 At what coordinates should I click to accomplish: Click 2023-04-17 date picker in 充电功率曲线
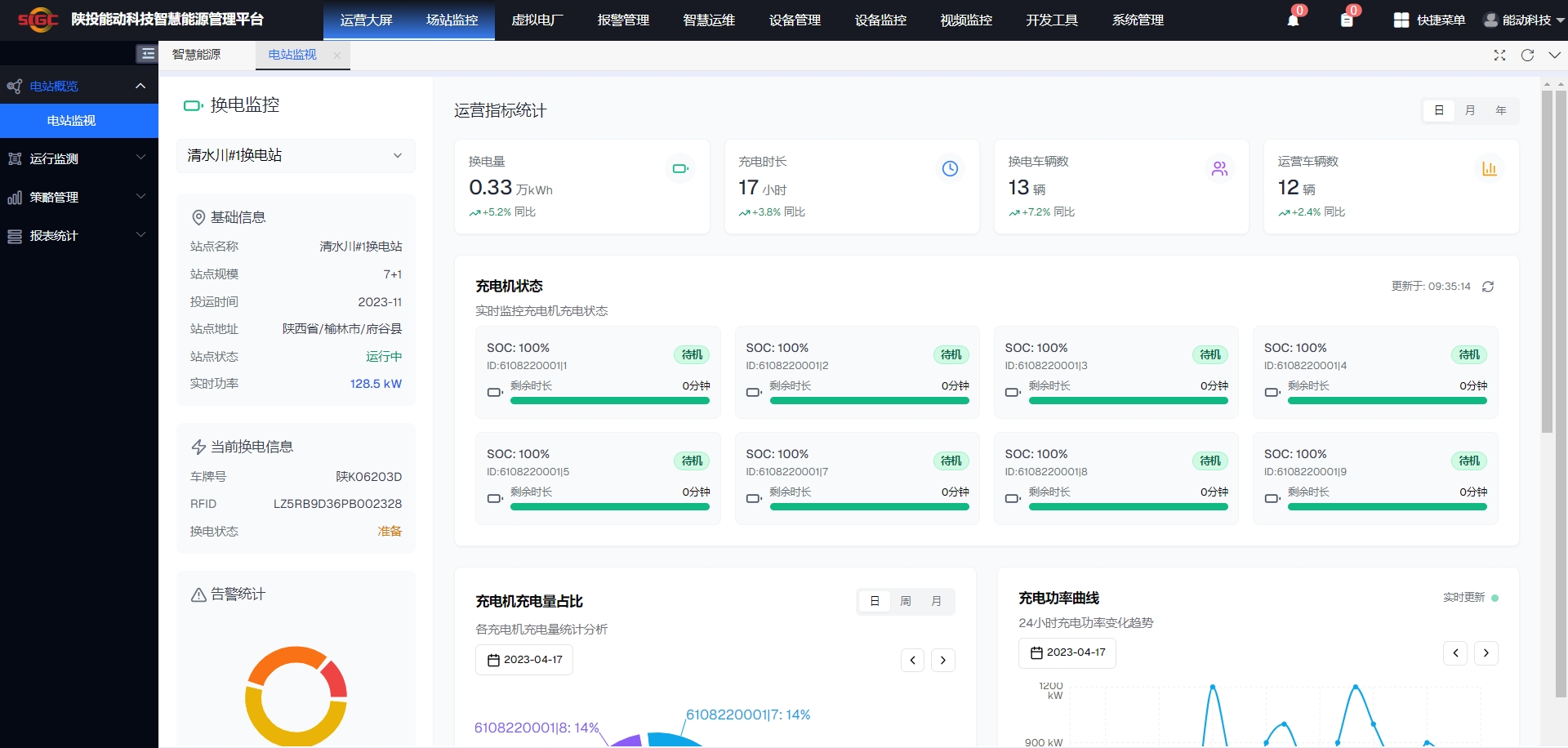pyautogui.click(x=1067, y=652)
